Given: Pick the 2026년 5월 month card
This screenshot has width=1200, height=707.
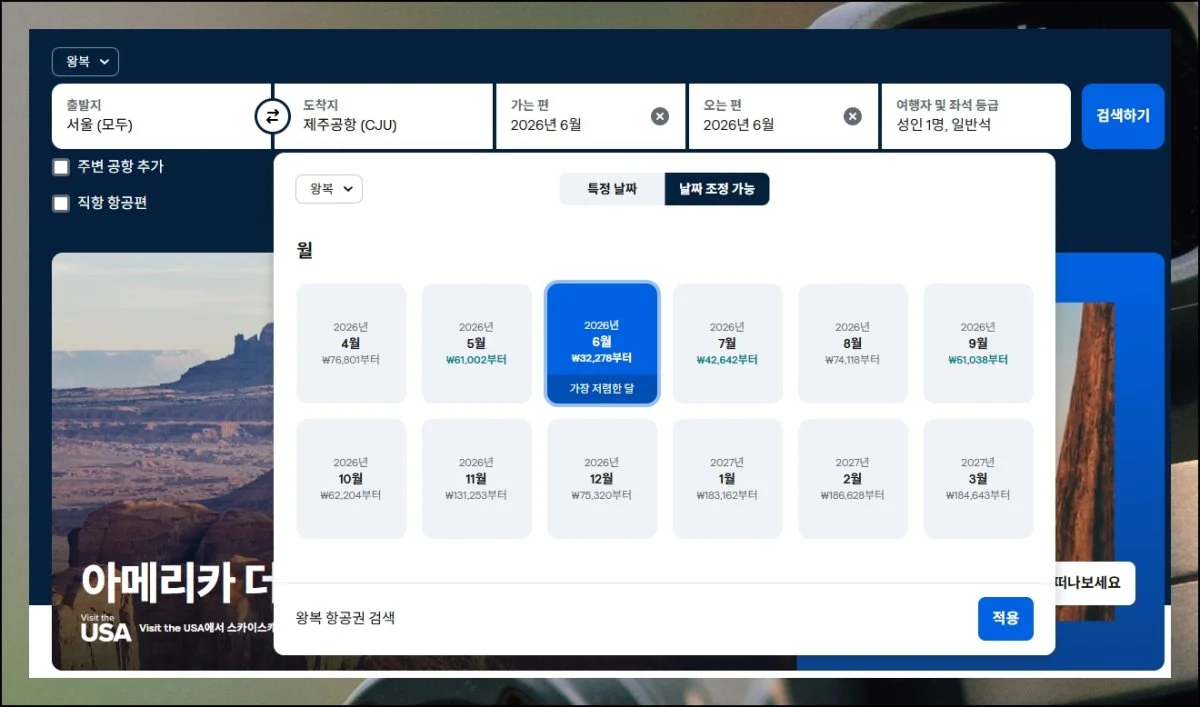Looking at the screenshot, I should pyautogui.click(x=476, y=343).
